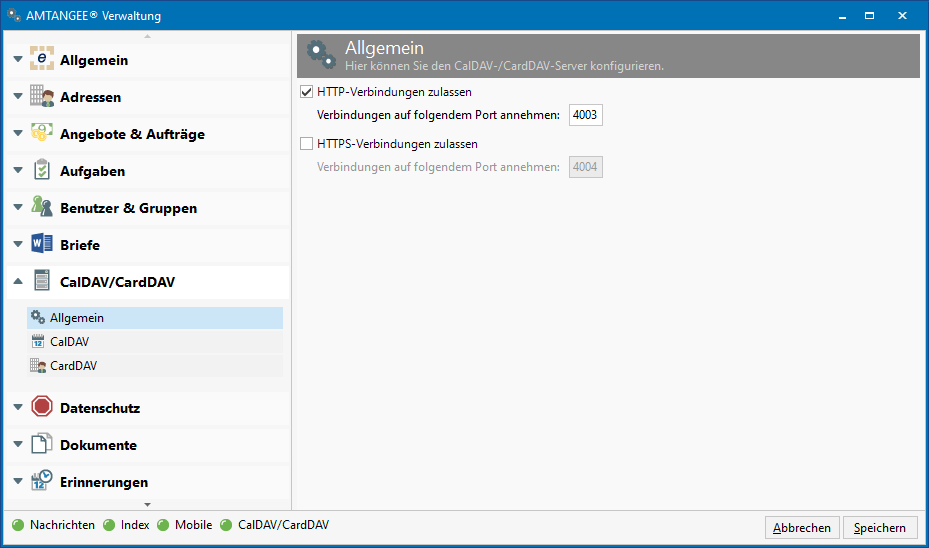
Task: Click the Angebote & Aufträge money icon
Action: pyautogui.click(x=41, y=133)
